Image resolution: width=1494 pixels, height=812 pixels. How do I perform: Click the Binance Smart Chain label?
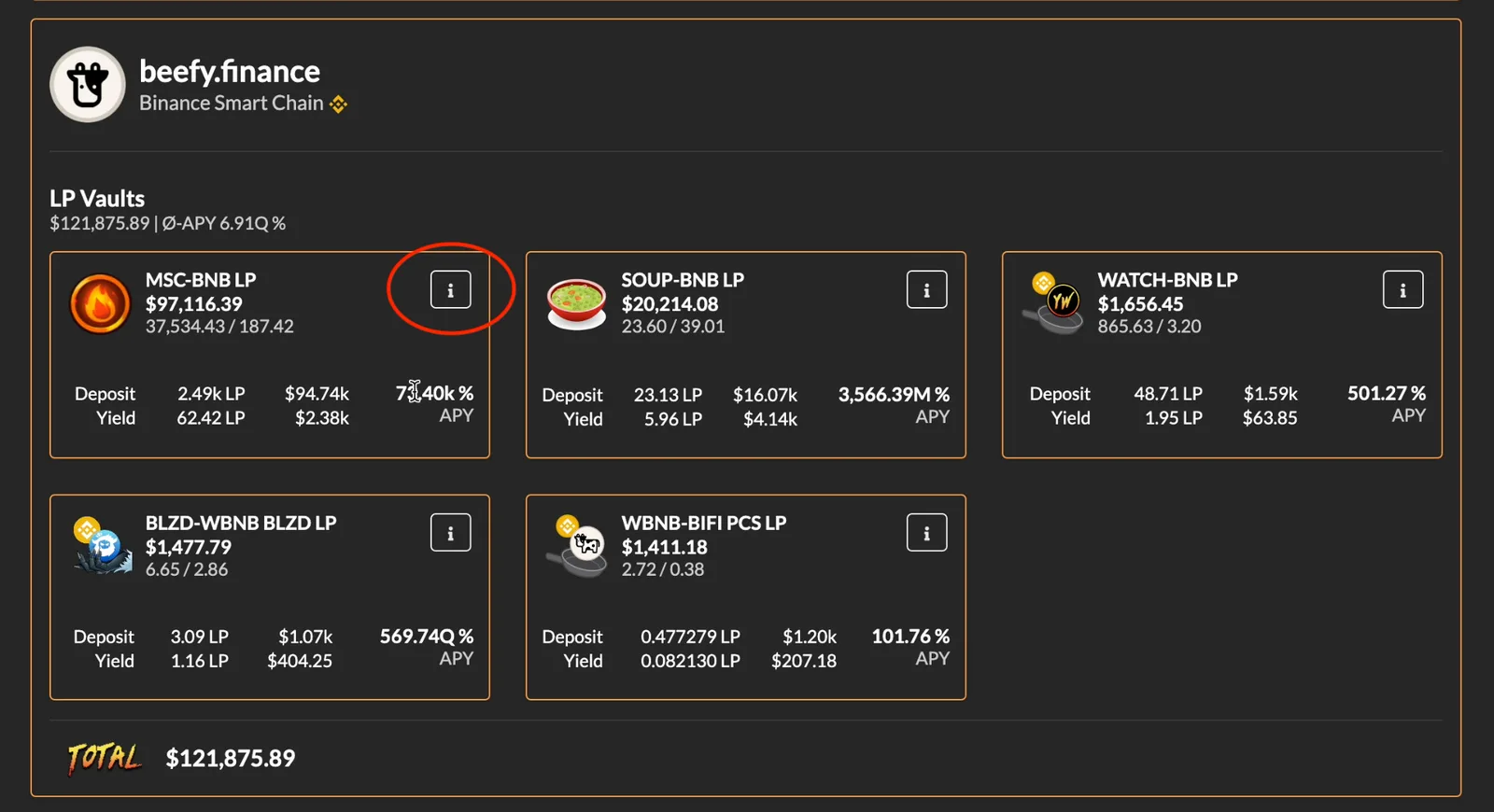[x=232, y=103]
